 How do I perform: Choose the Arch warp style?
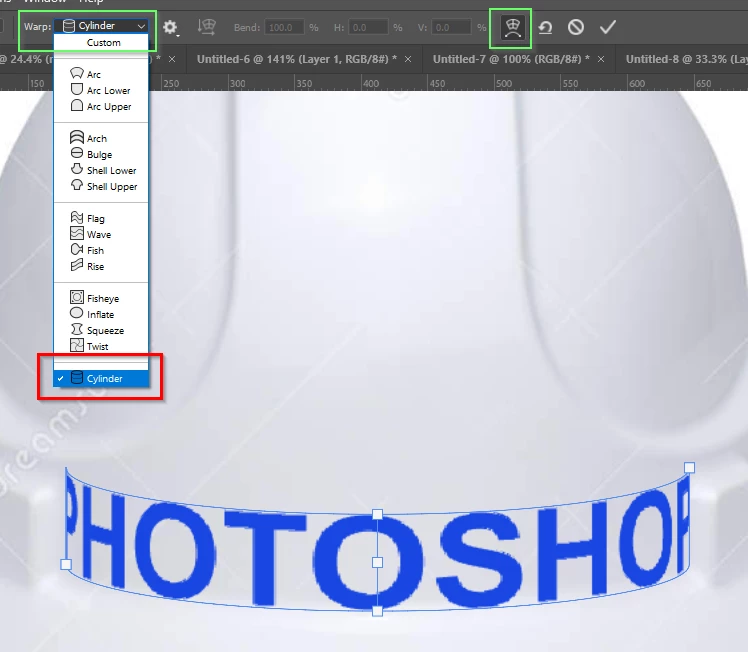click(101, 138)
